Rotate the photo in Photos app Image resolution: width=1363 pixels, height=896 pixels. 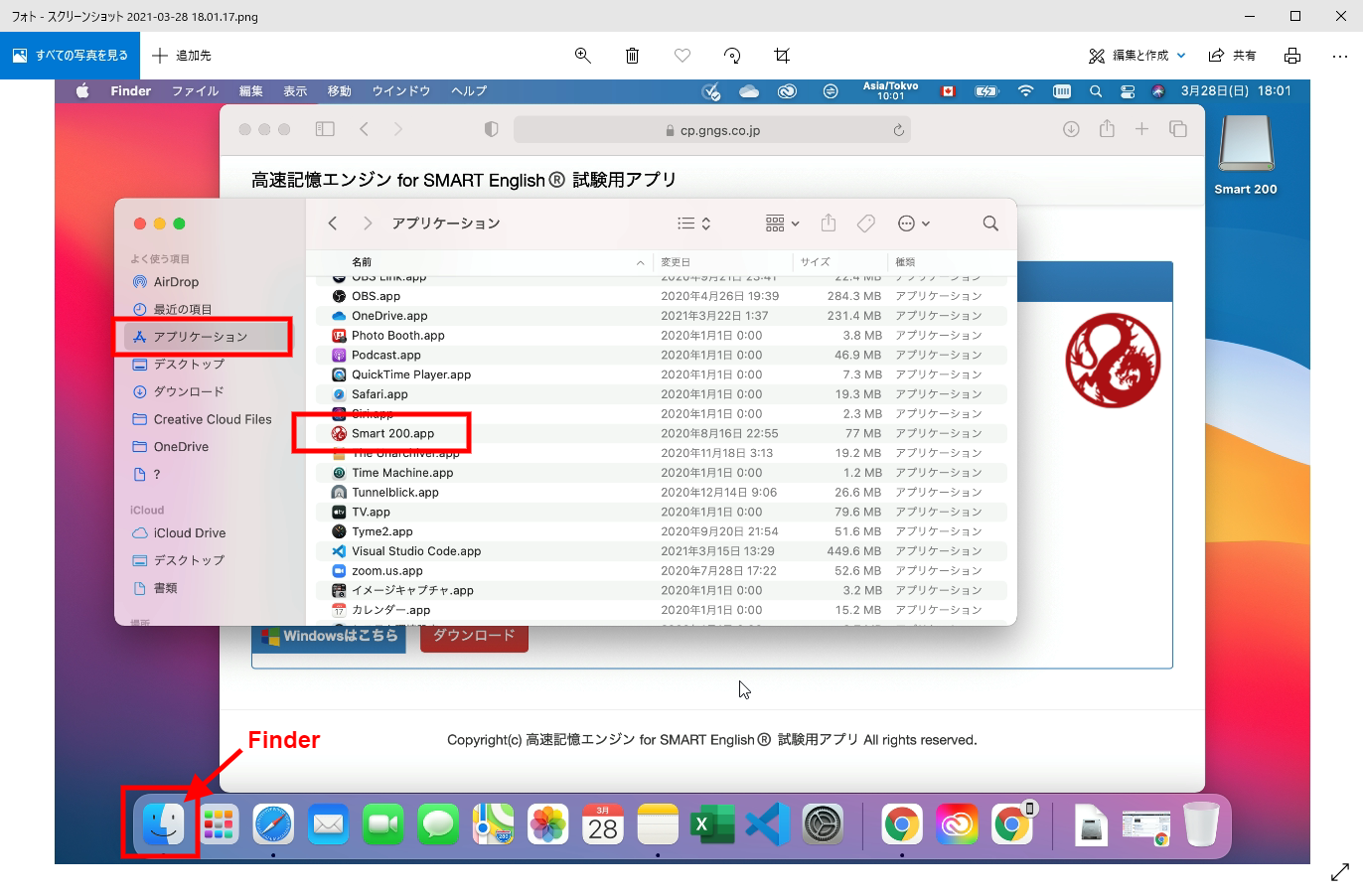pos(732,56)
